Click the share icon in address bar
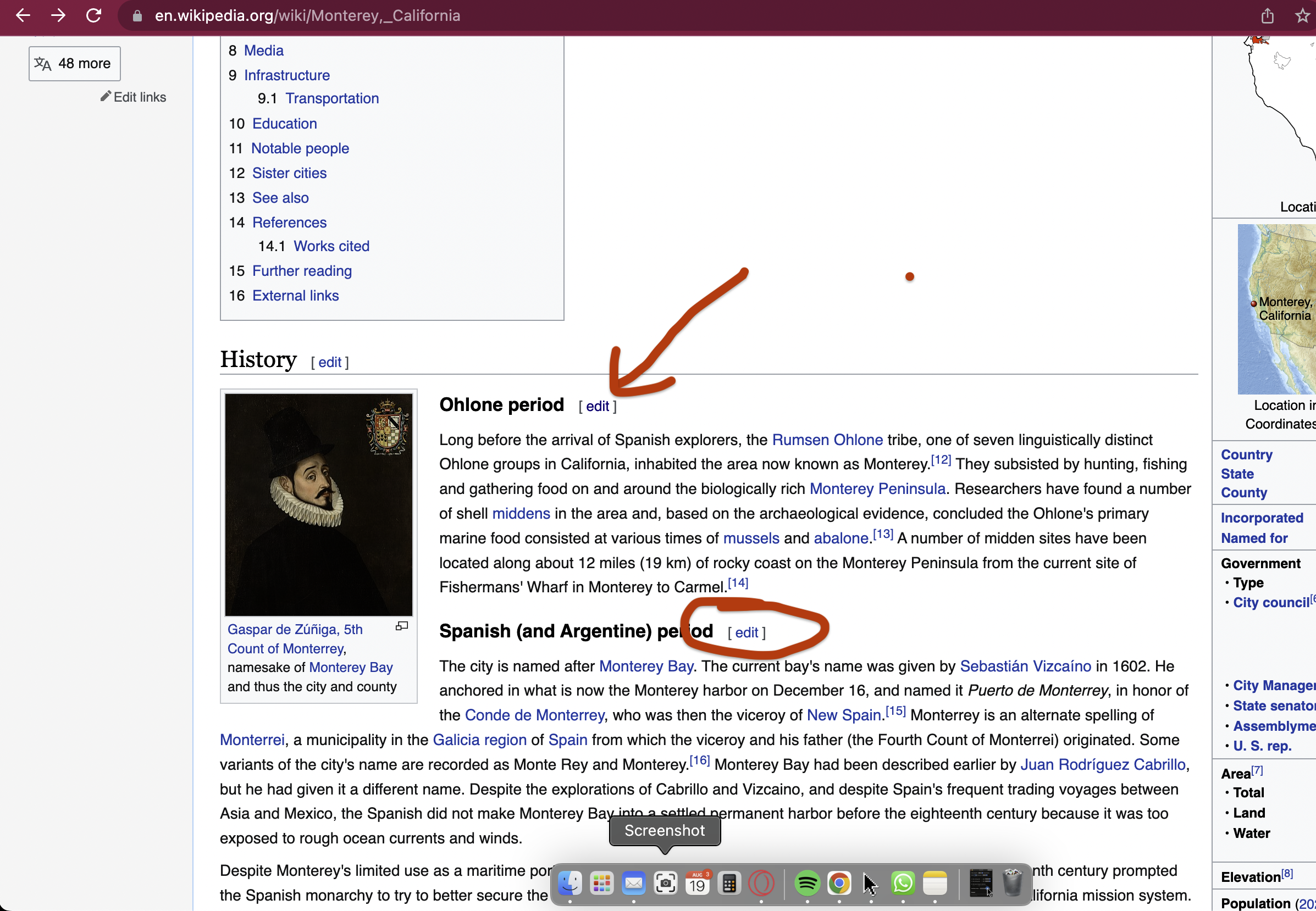 pos(1267,15)
